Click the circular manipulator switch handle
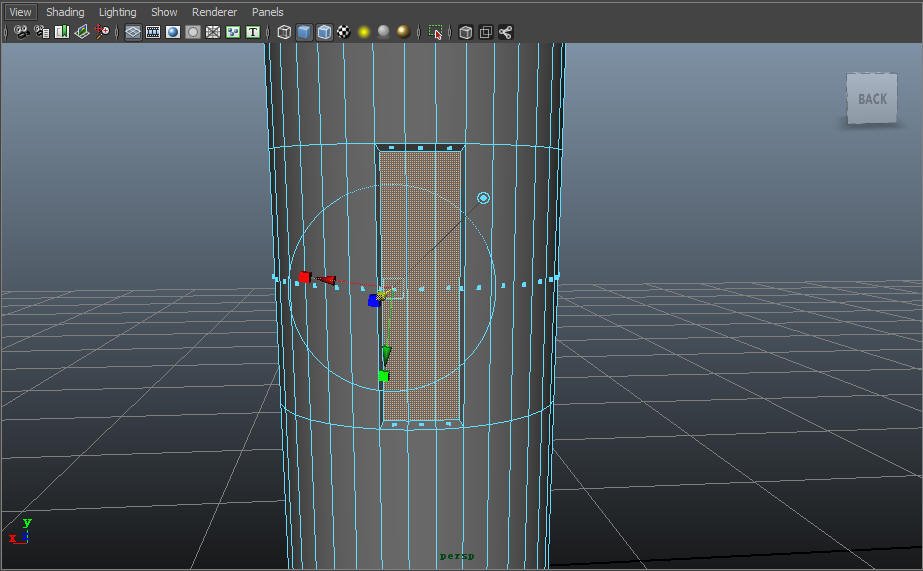The image size is (923, 571). coord(483,198)
